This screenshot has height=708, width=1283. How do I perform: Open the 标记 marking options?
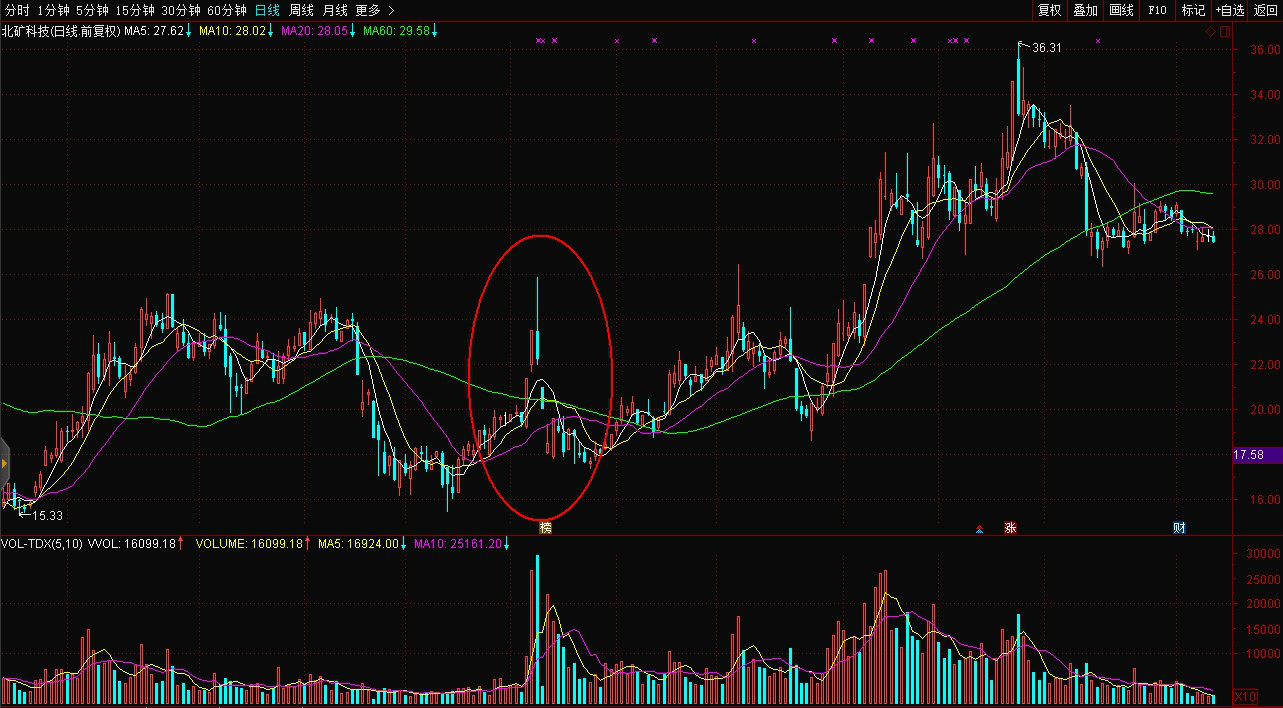coord(1193,10)
